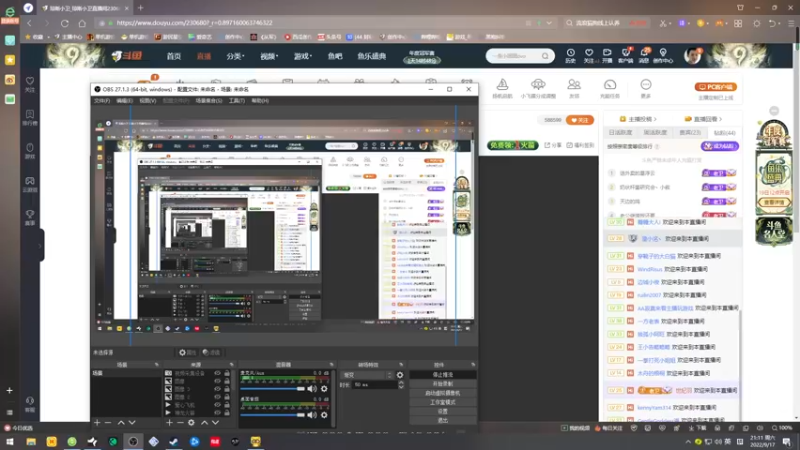800x450 pixels.
Task: Open source 属性 button above docks
Action: [187, 353]
